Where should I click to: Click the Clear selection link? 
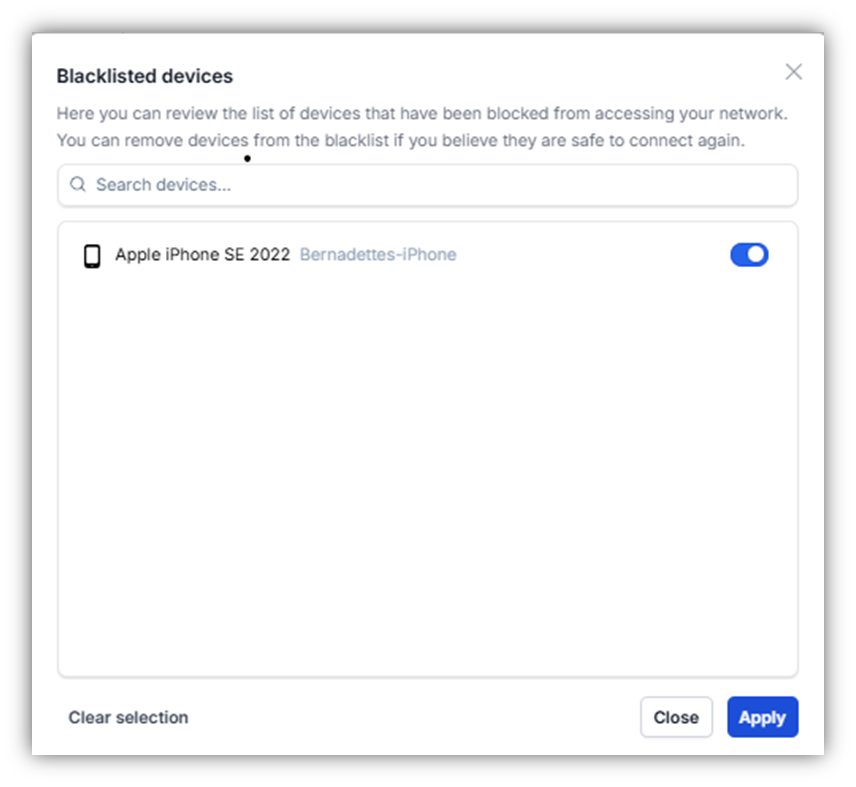coord(128,717)
